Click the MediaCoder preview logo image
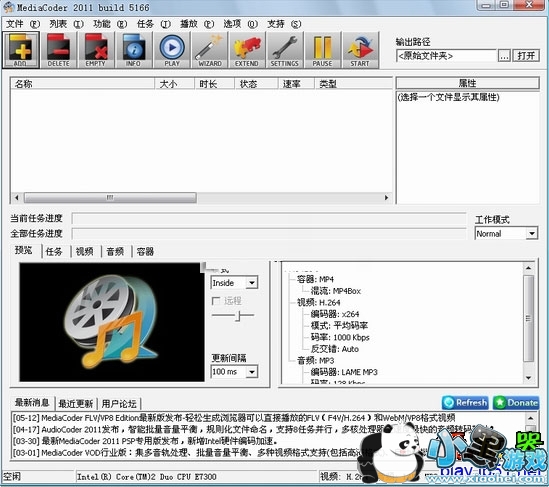 click(x=112, y=322)
